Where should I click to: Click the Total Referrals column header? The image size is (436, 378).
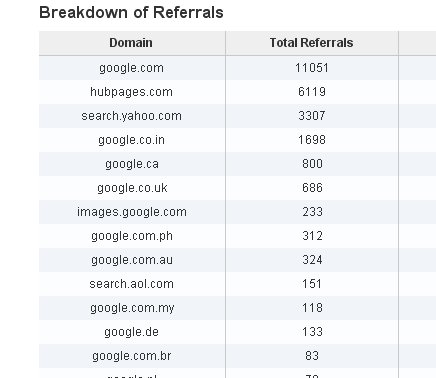(311, 43)
